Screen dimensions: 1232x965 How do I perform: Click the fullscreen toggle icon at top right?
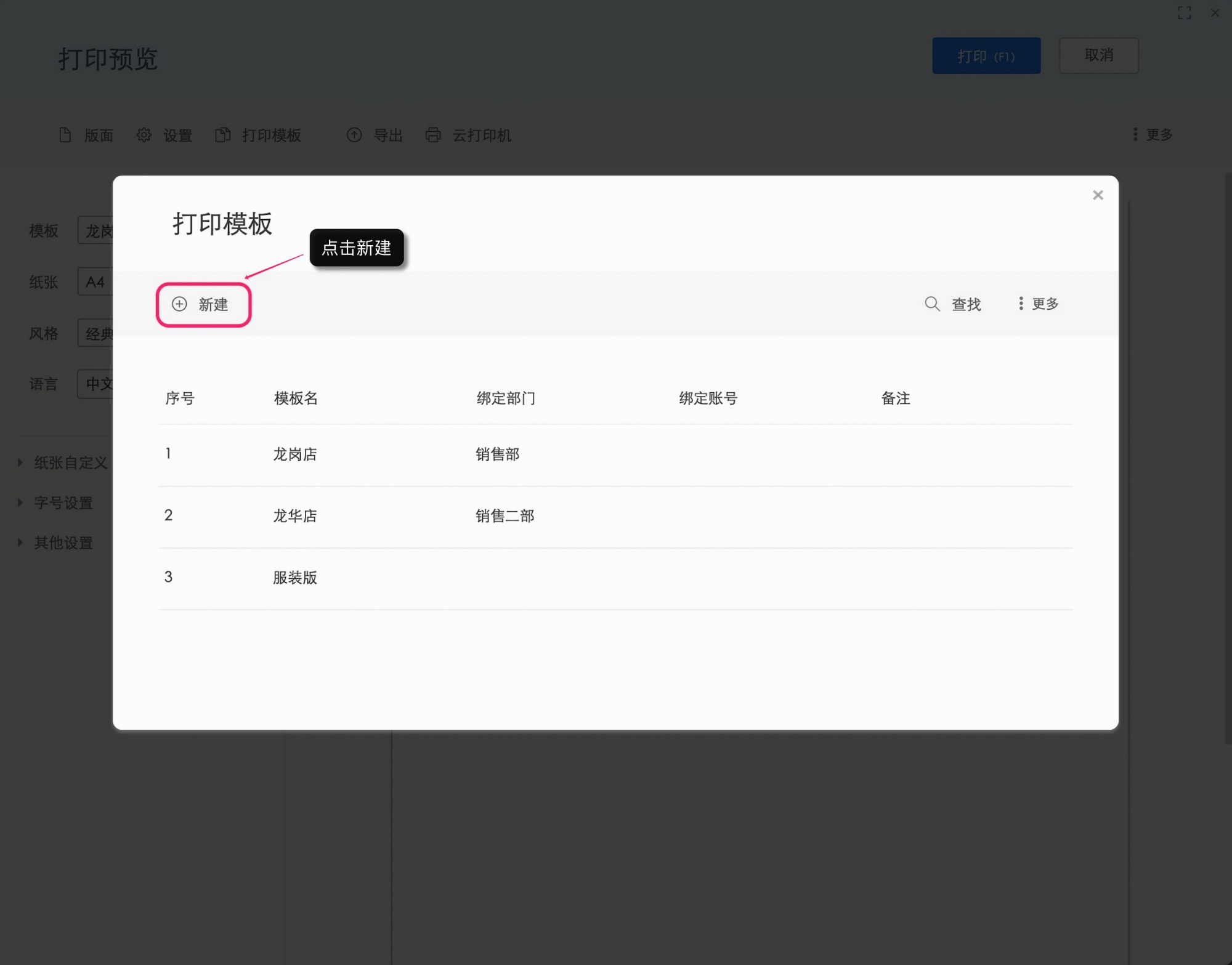coord(1185,13)
